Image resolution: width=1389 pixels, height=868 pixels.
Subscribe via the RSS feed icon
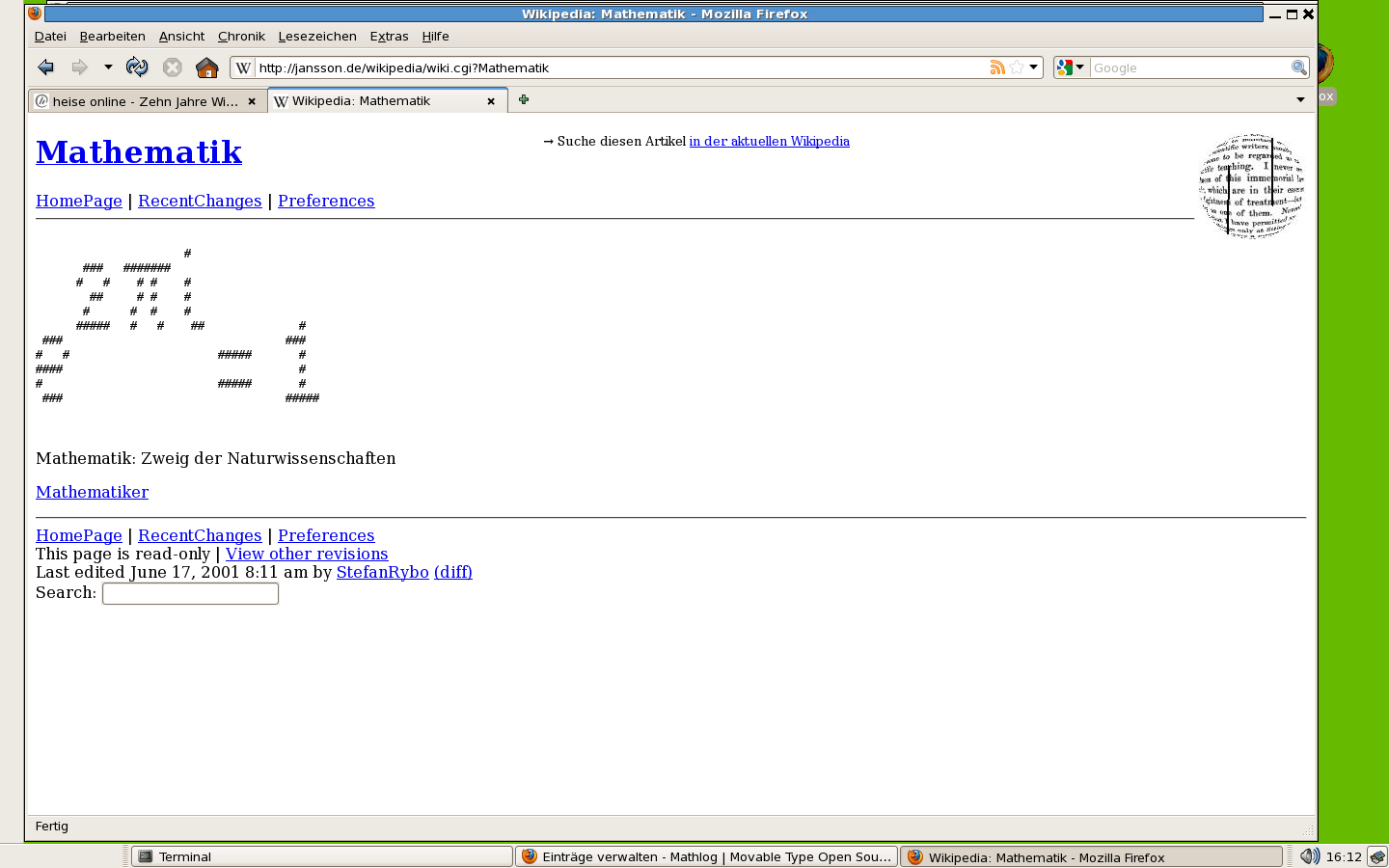tap(997, 68)
